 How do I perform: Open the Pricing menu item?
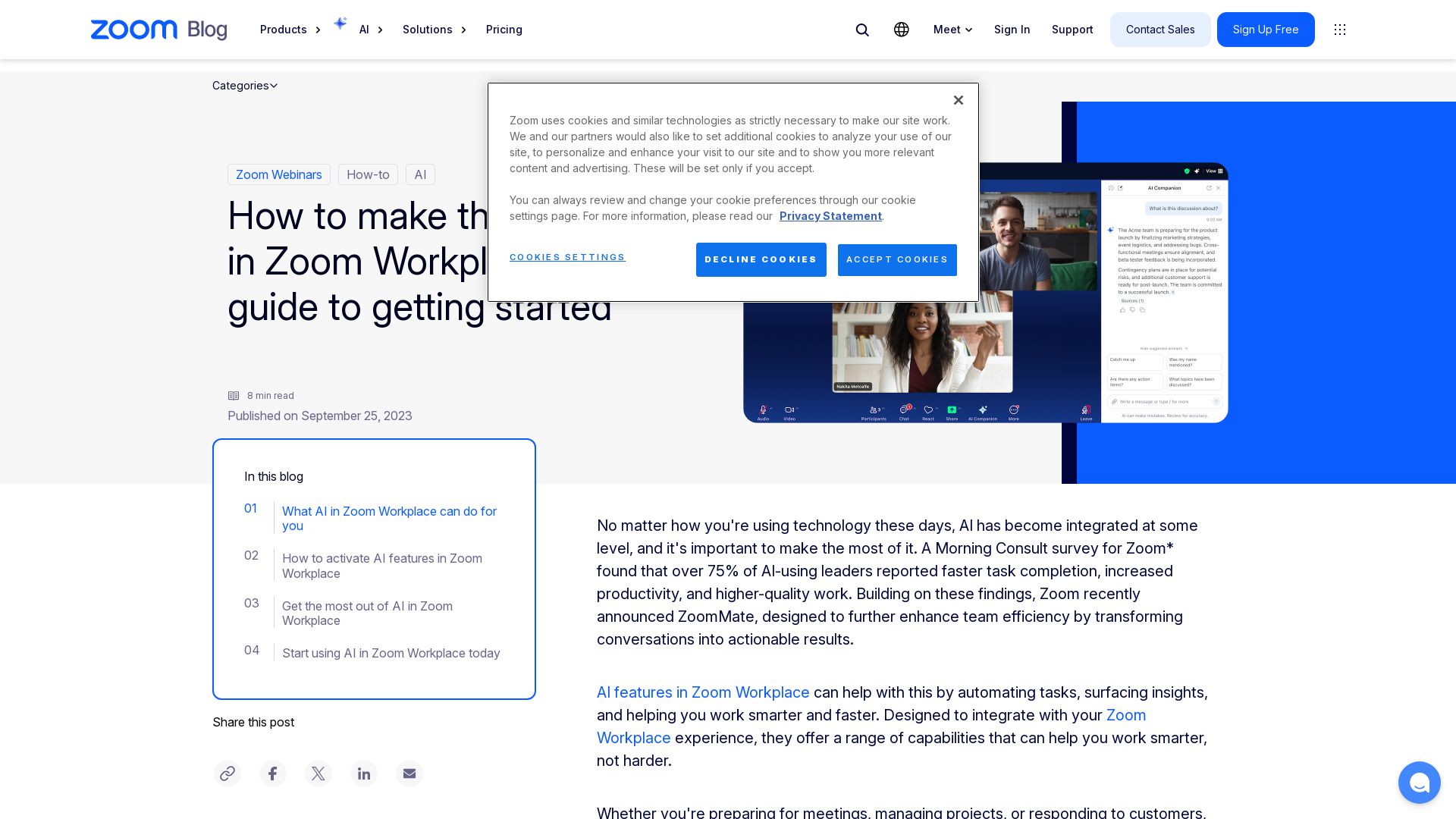504,30
